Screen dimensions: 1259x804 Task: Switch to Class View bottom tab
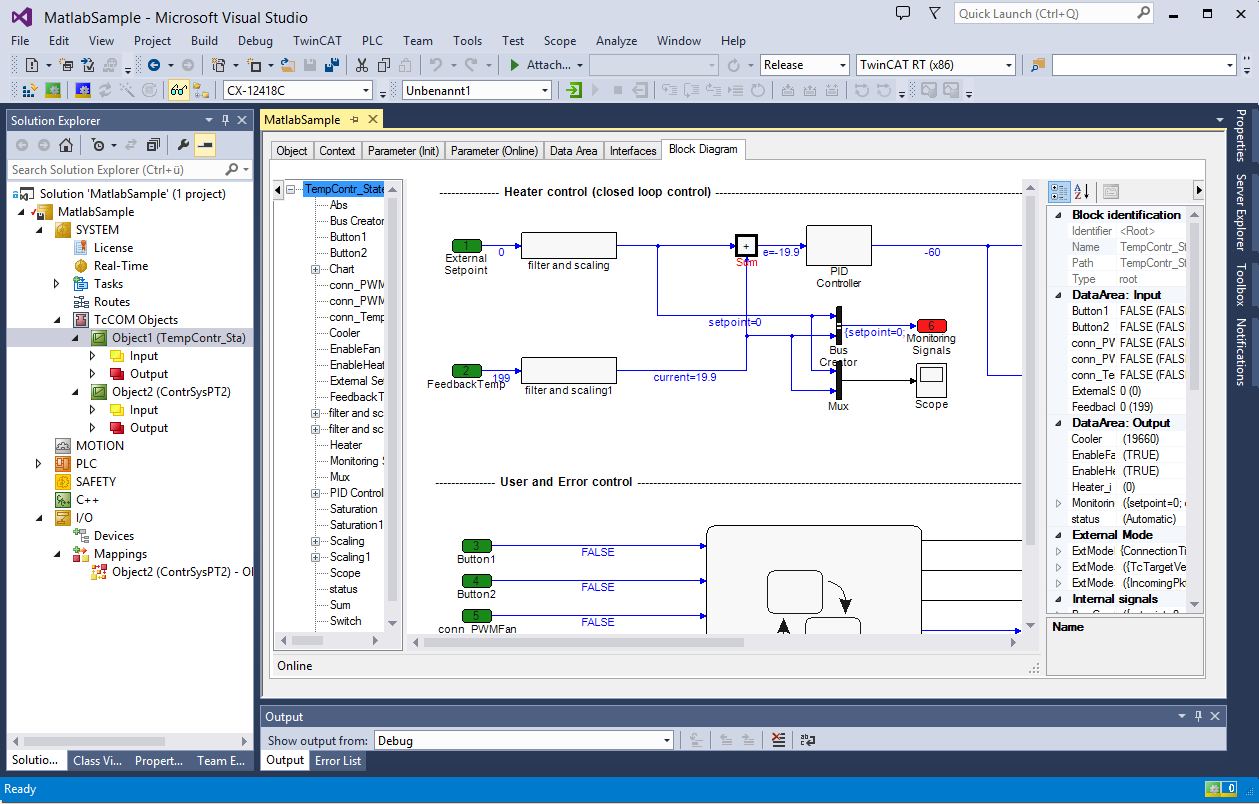98,761
